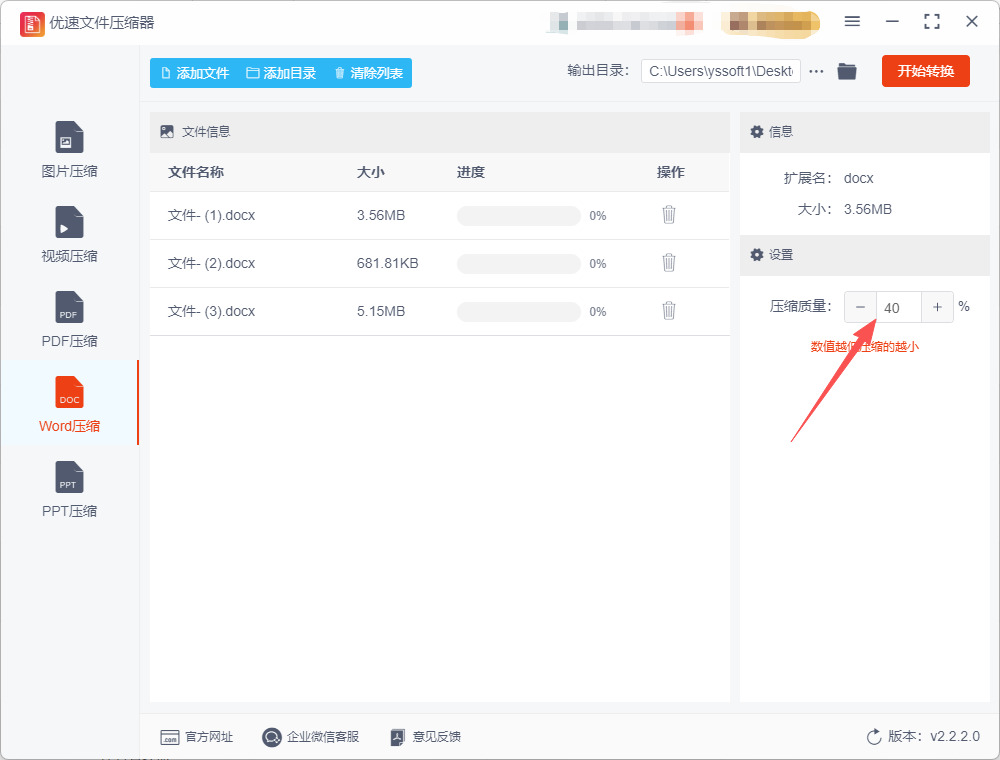The image size is (1000, 760).
Task: Delete 文件- (3).docx with trash icon
Action: point(668,311)
